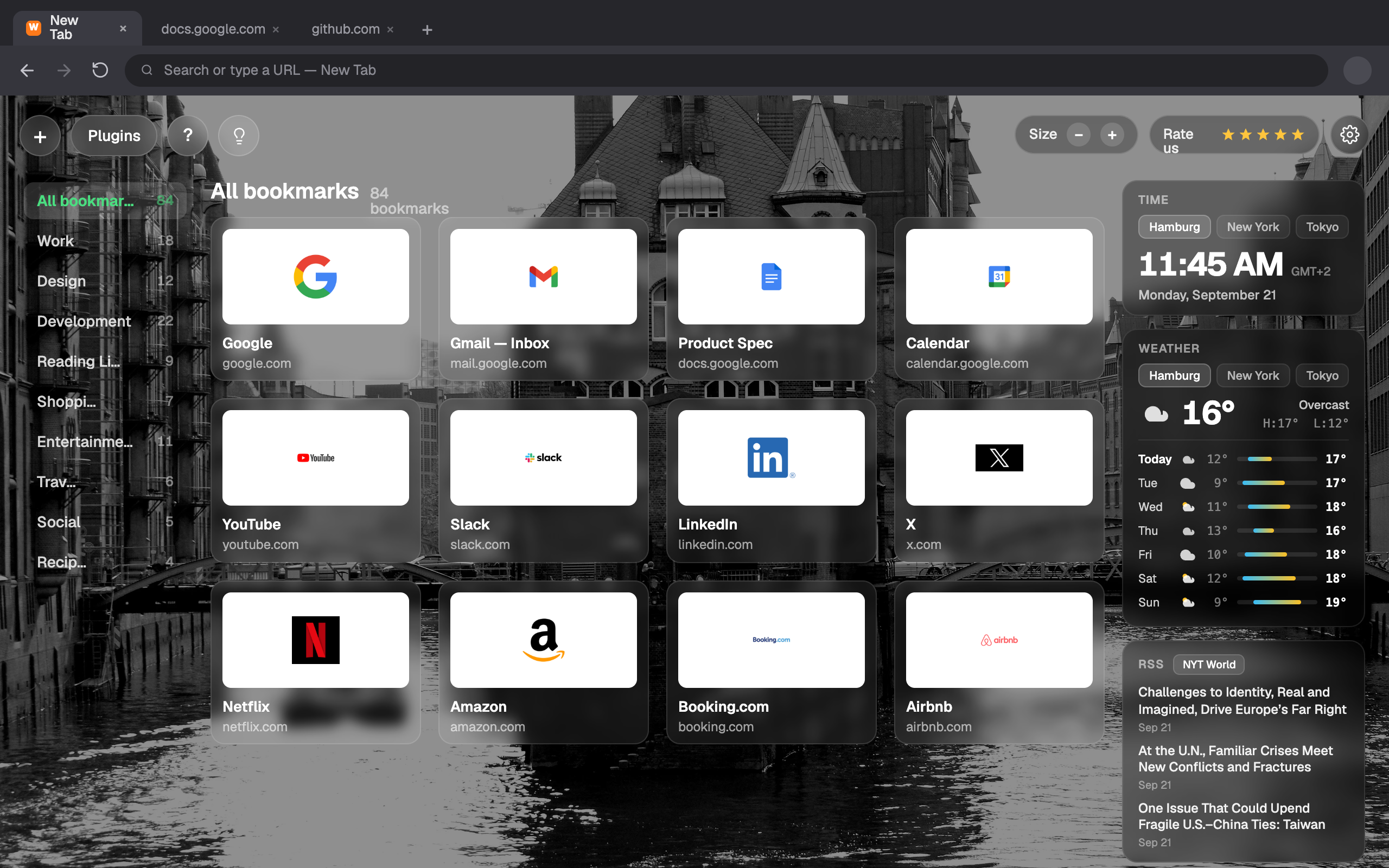Open the help question mark button

click(188, 136)
